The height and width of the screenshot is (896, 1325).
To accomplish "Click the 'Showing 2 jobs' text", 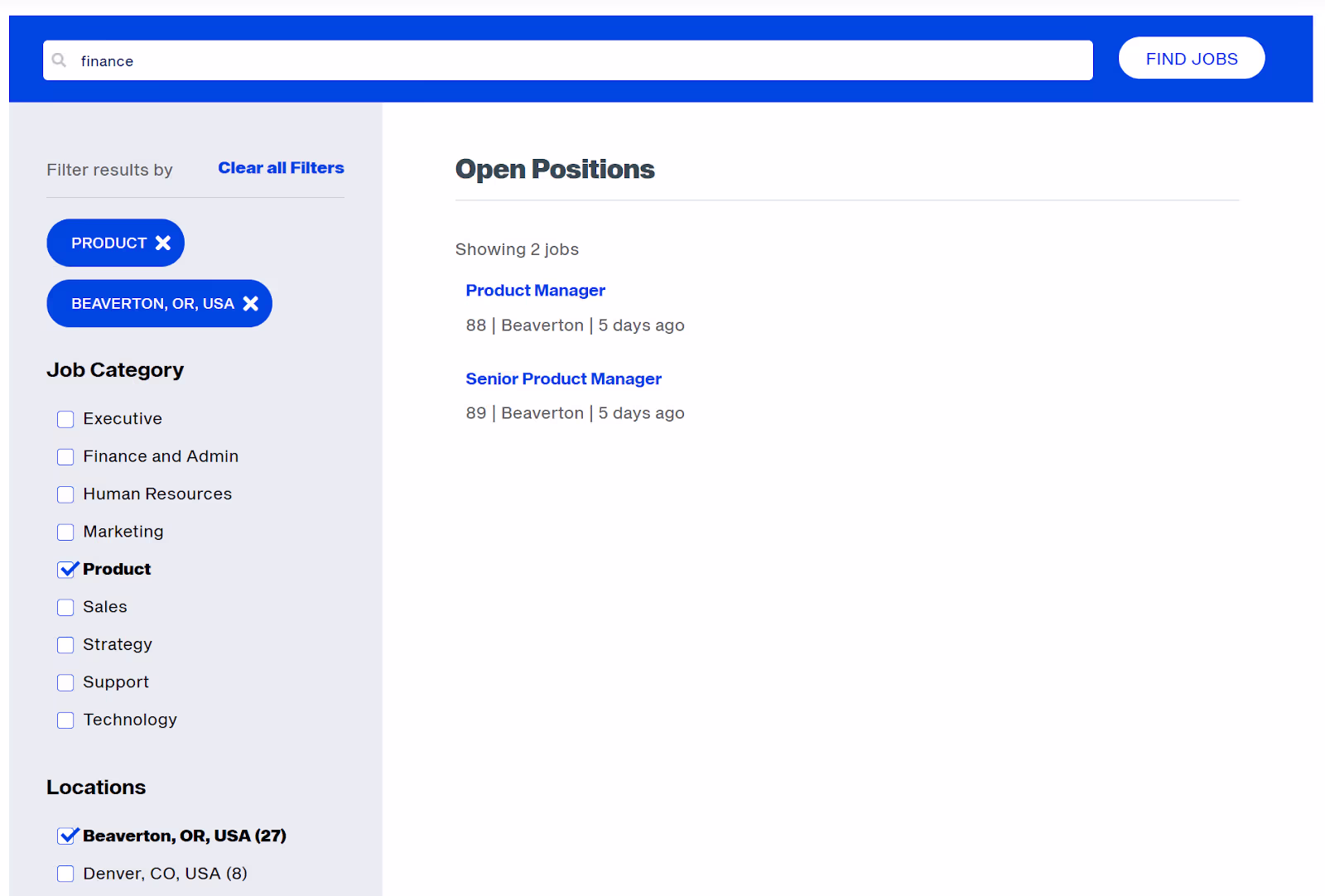I will 517,249.
